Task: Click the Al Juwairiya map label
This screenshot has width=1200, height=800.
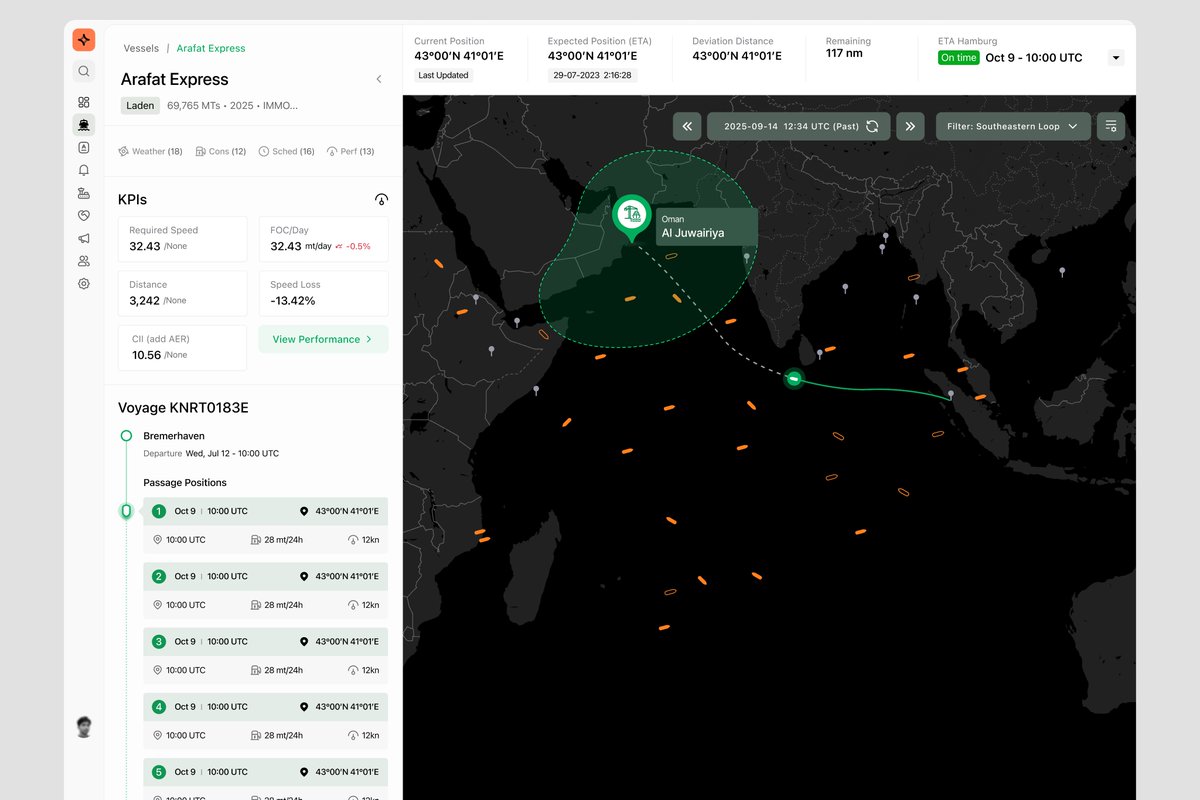Action: pyautogui.click(x=705, y=227)
